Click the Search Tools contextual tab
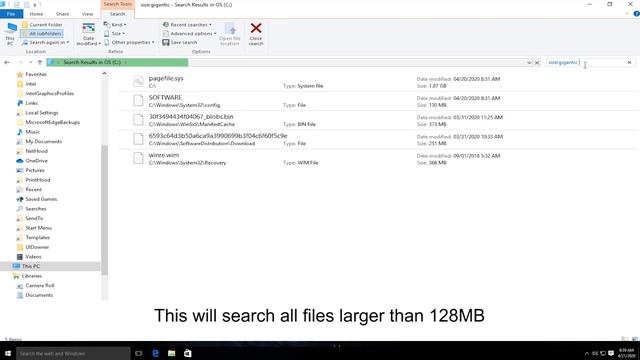 (x=118, y=4)
